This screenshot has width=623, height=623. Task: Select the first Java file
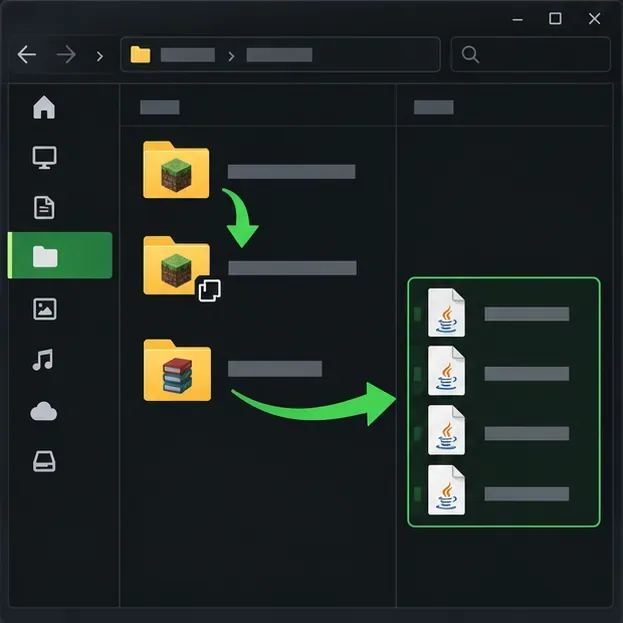point(446,313)
